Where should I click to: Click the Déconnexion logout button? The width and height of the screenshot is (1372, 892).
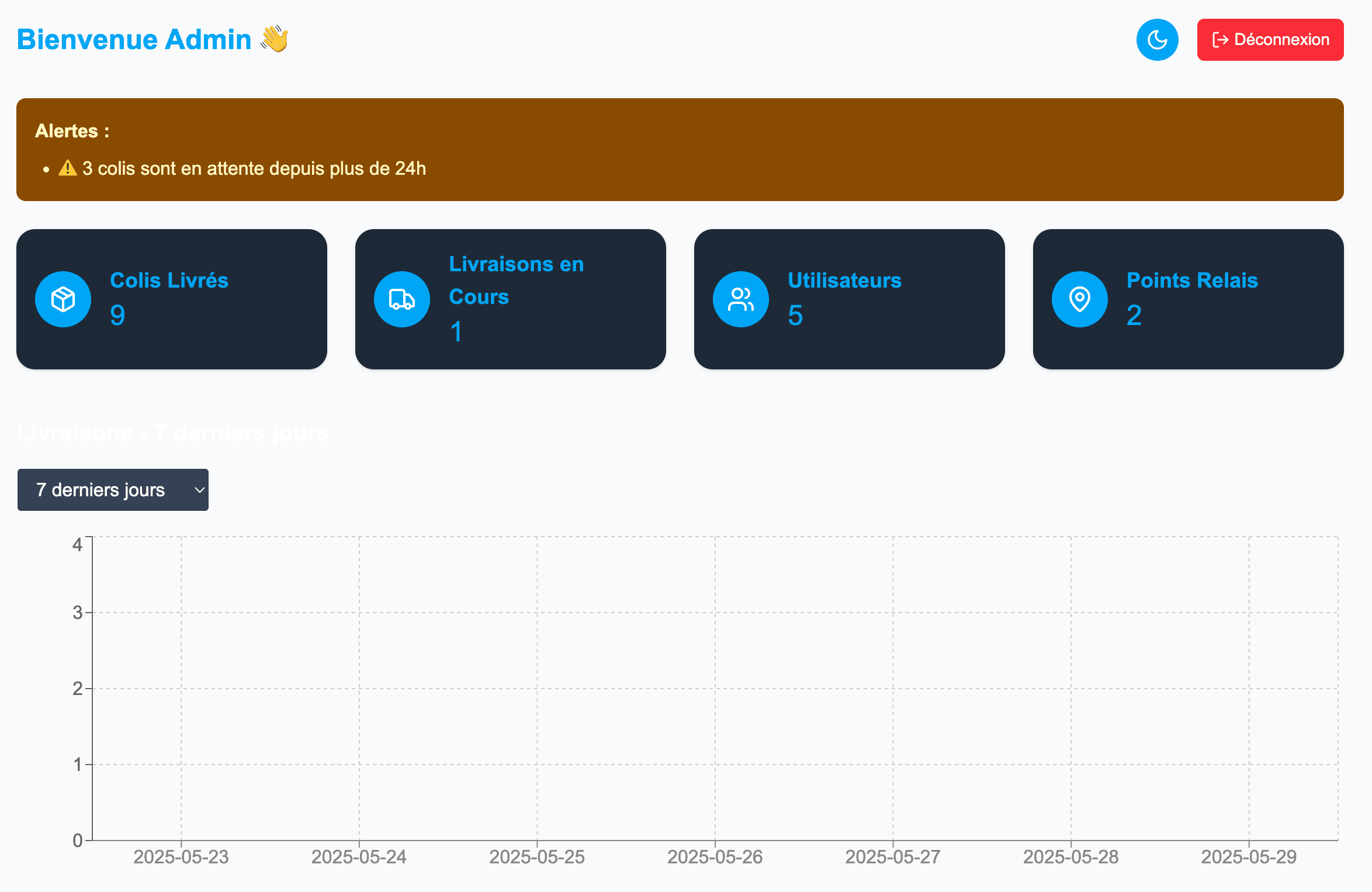tap(1270, 40)
